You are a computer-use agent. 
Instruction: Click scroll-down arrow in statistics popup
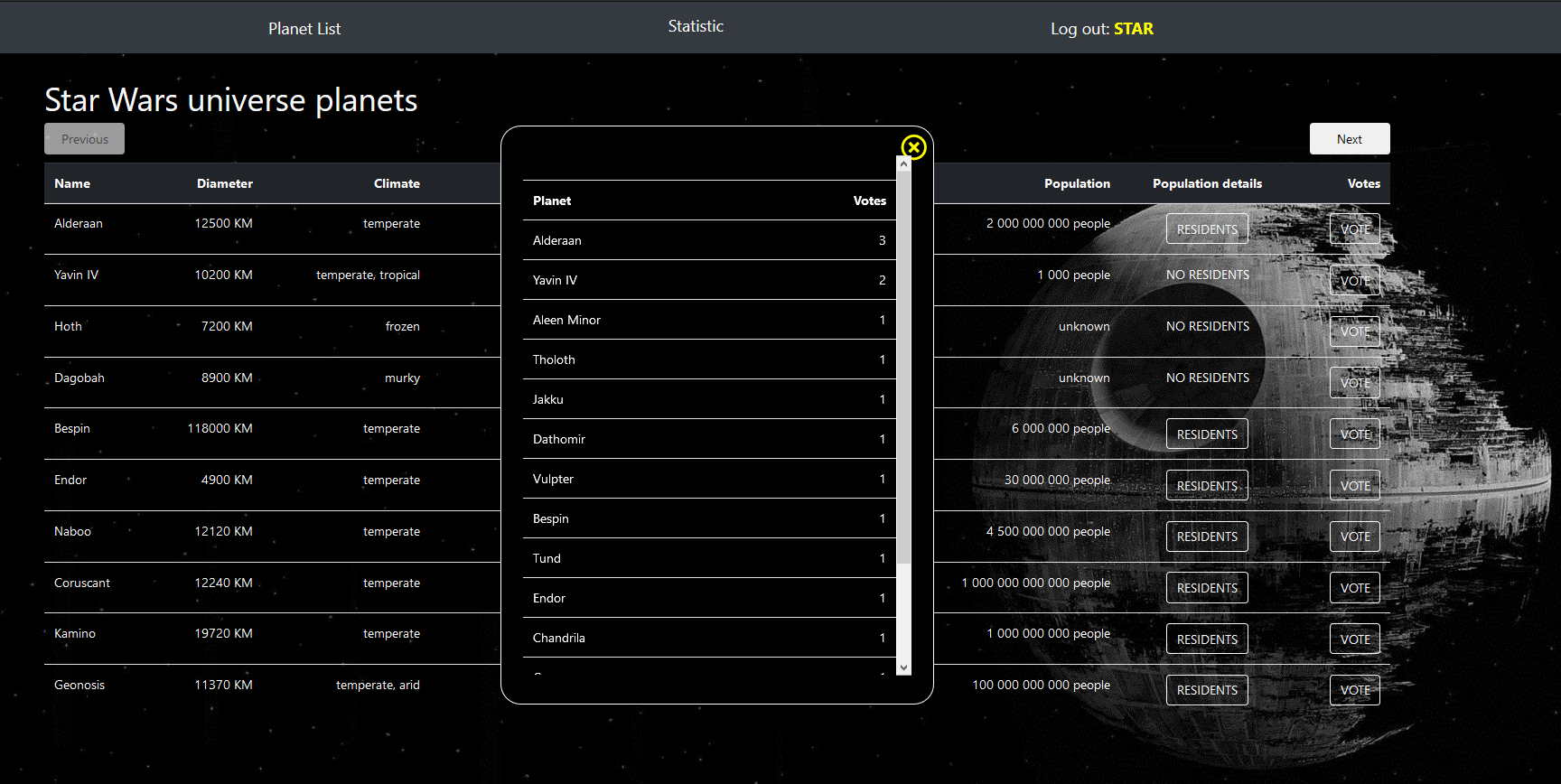tap(903, 667)
